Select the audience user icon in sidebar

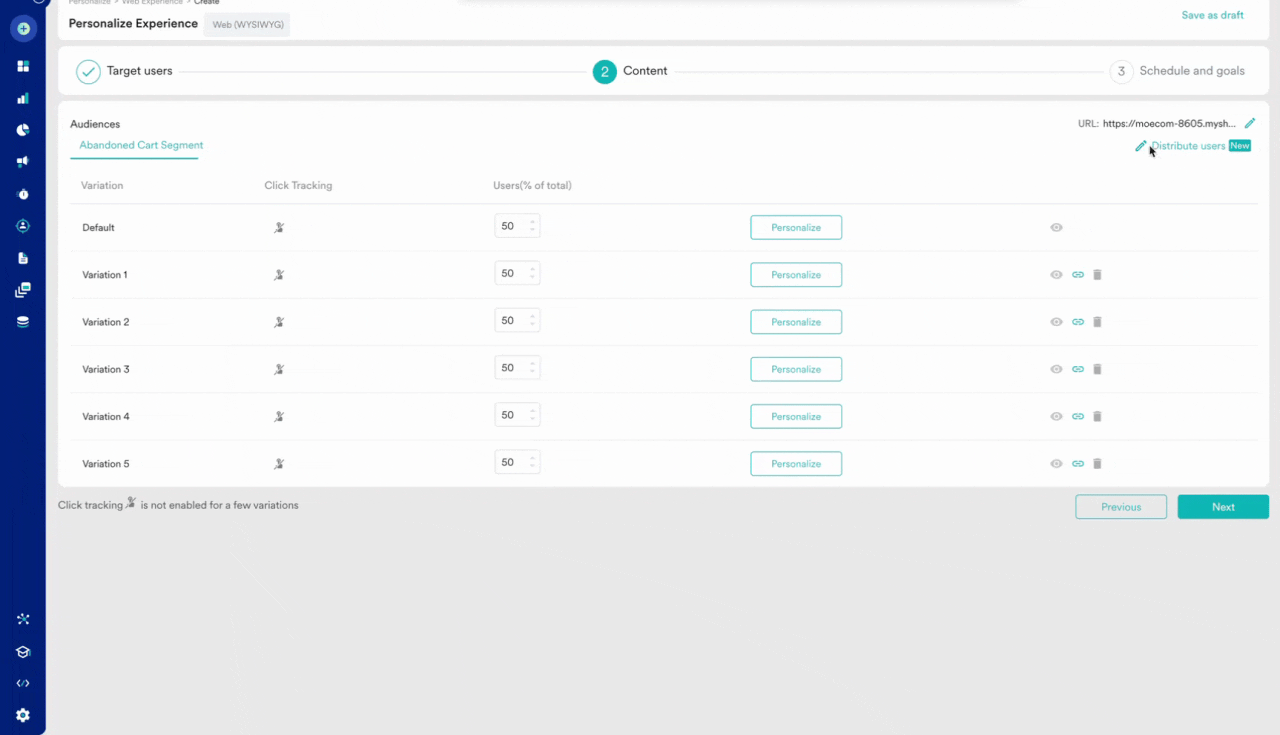22,226
